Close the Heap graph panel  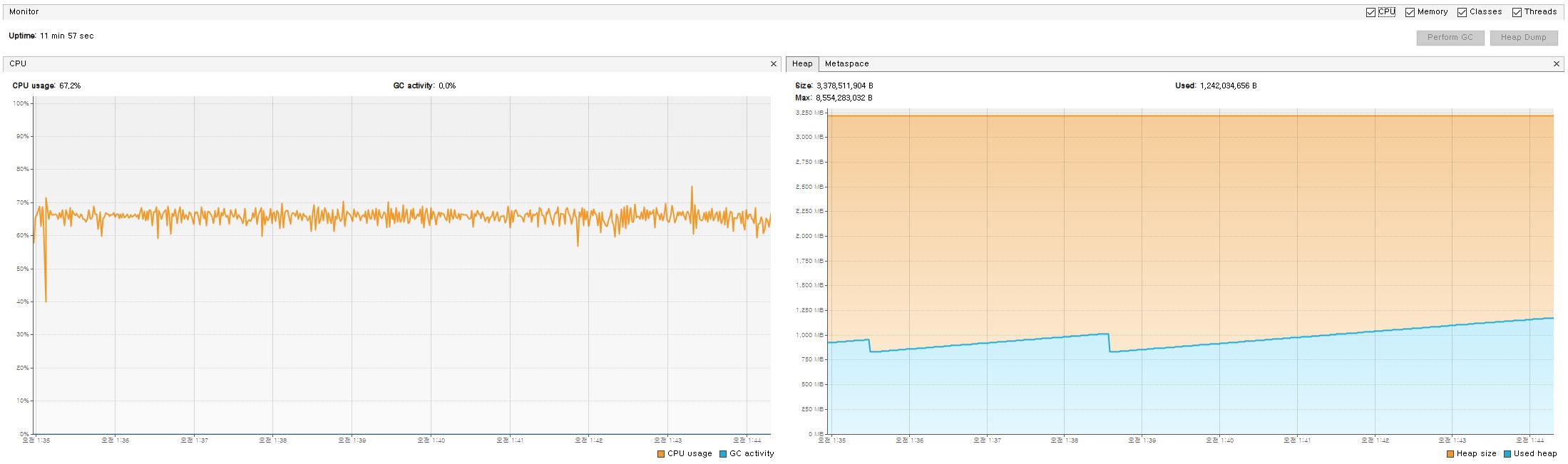1557,64
